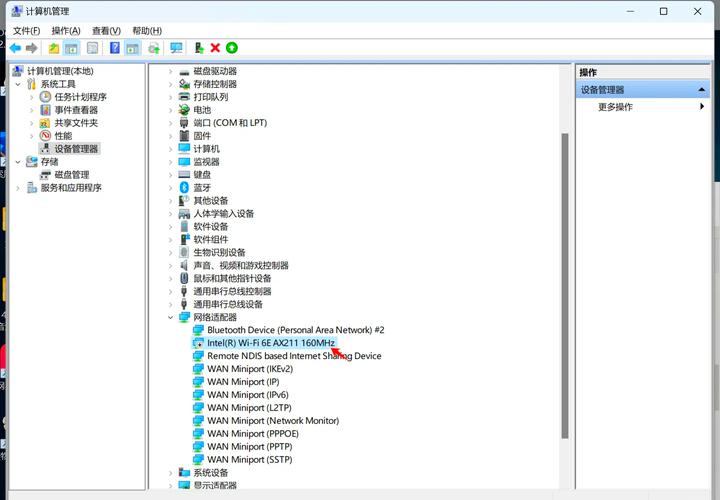Screen dimensions: 720x500
Task: Click 更多操作 in the actions pane
Action: (x=615, y=107)
